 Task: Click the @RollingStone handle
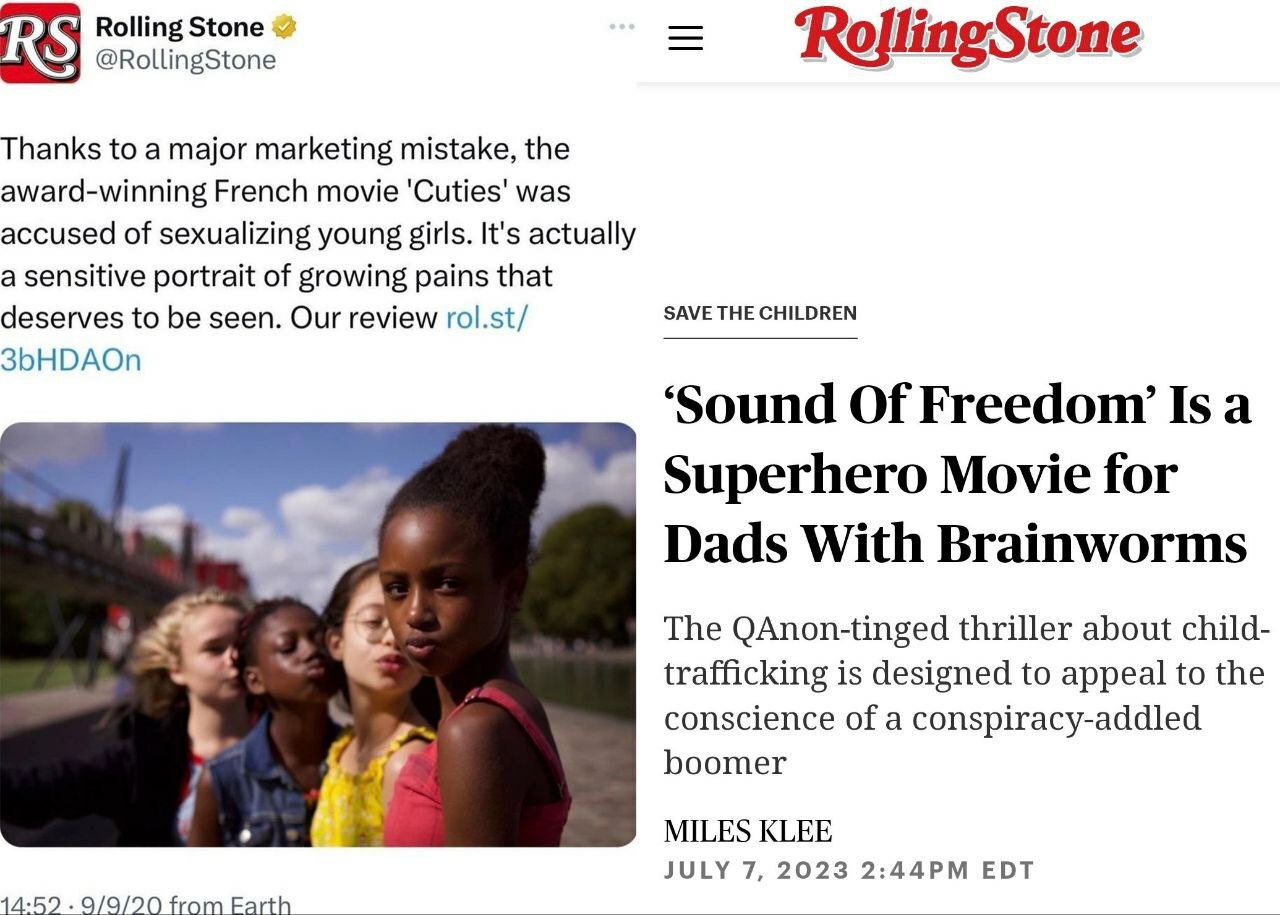coord(185,60)
